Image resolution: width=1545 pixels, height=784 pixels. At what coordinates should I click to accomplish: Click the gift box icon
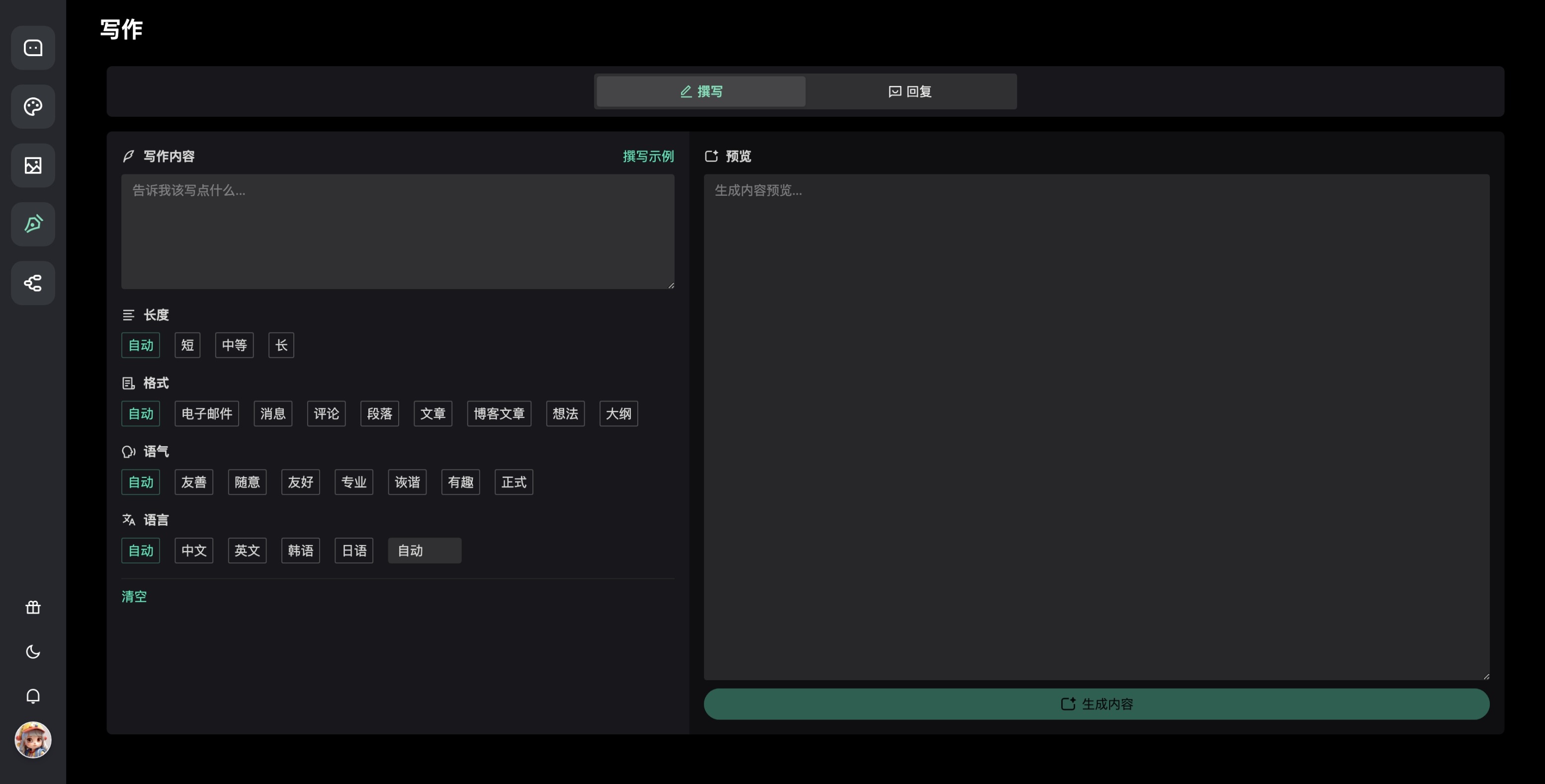33,608
